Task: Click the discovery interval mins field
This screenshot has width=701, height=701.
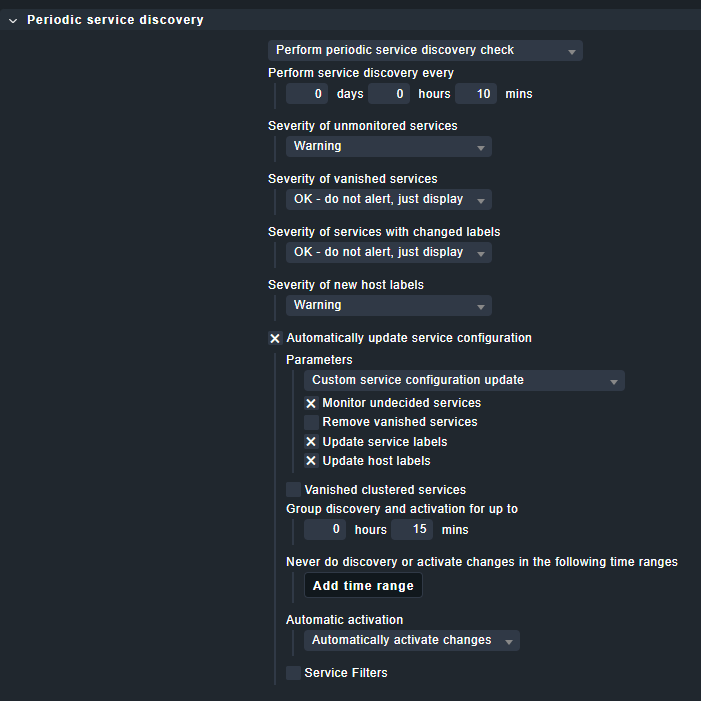Action: [476, 94]
